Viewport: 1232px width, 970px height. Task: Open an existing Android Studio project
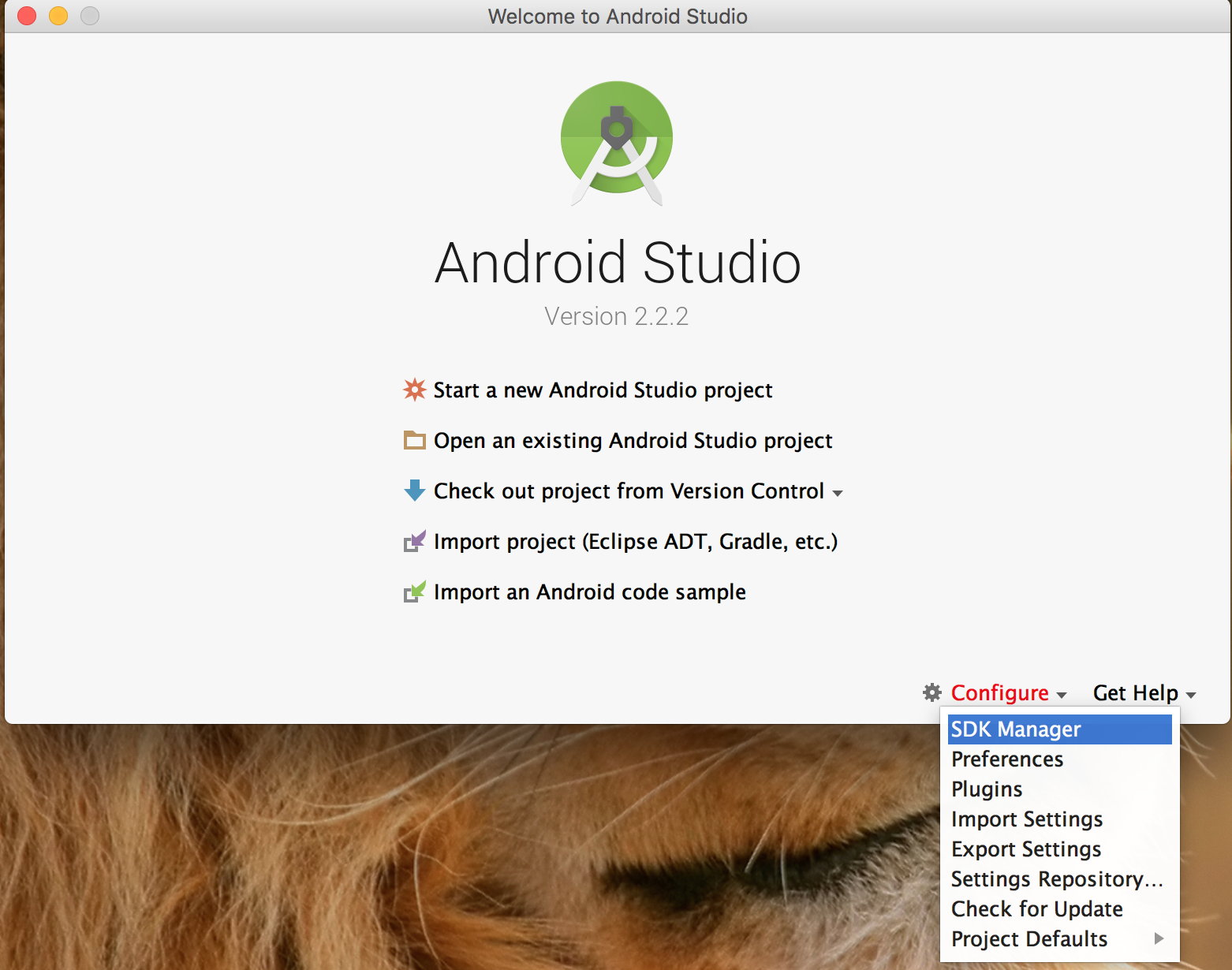[x=633, y=440]
